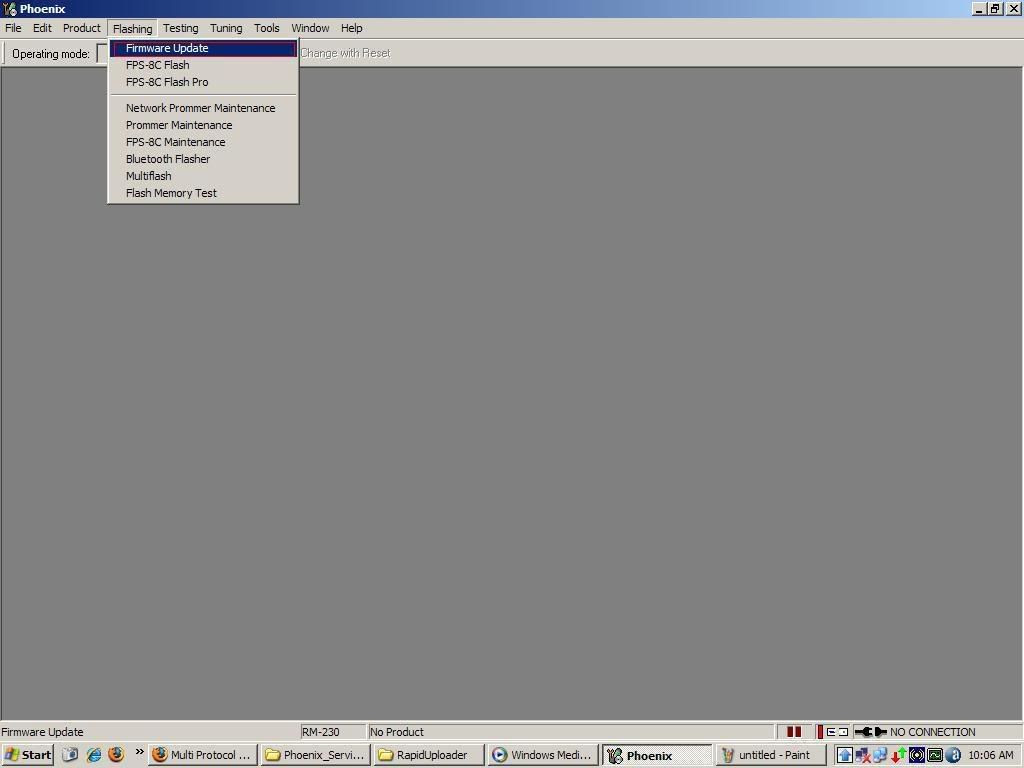The width and height of the screenshot is (1024, 768).
Task: Open FPS-8C Maintenance entry
Action: coord(203,142)
